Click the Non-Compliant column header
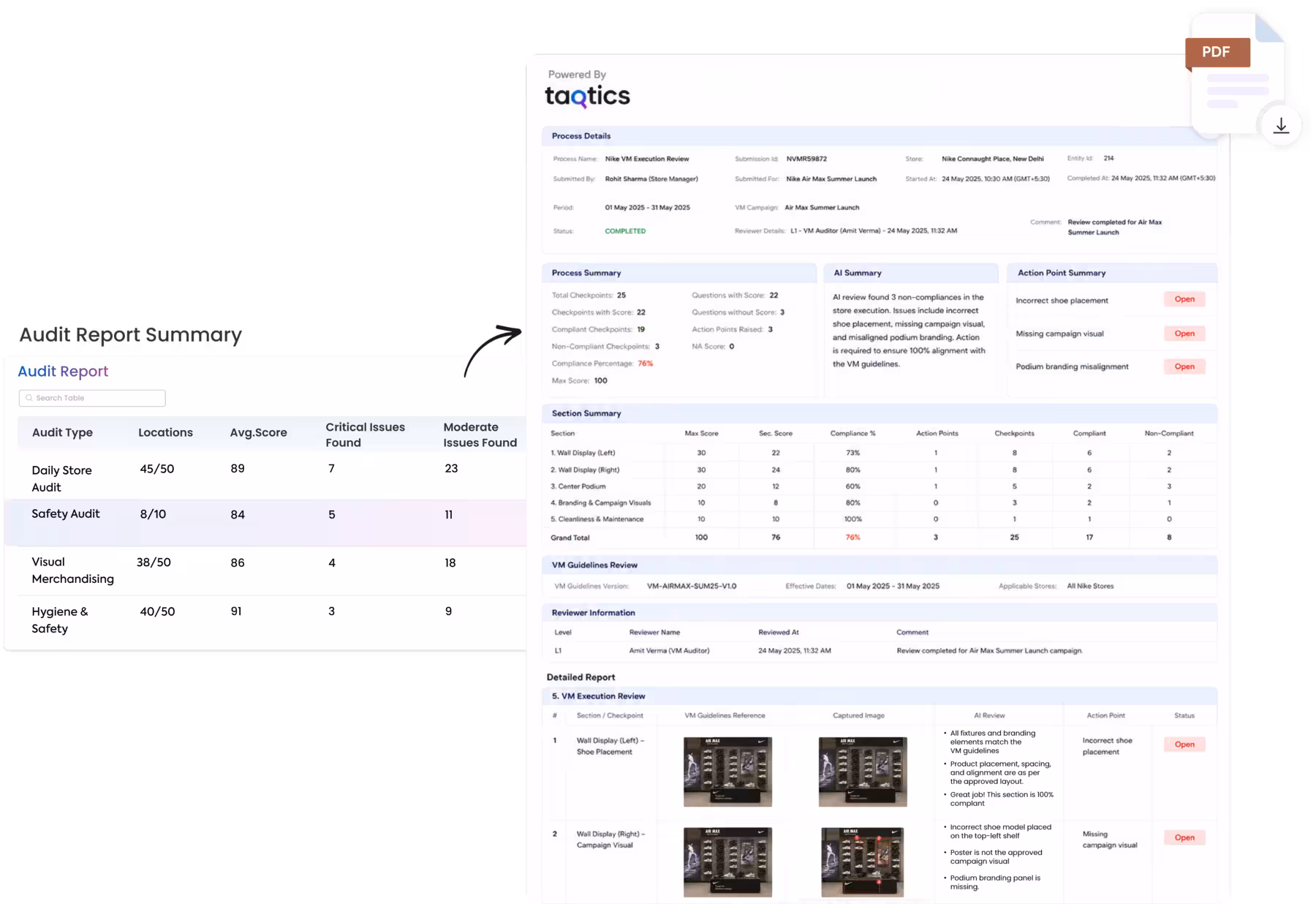 1169,434
